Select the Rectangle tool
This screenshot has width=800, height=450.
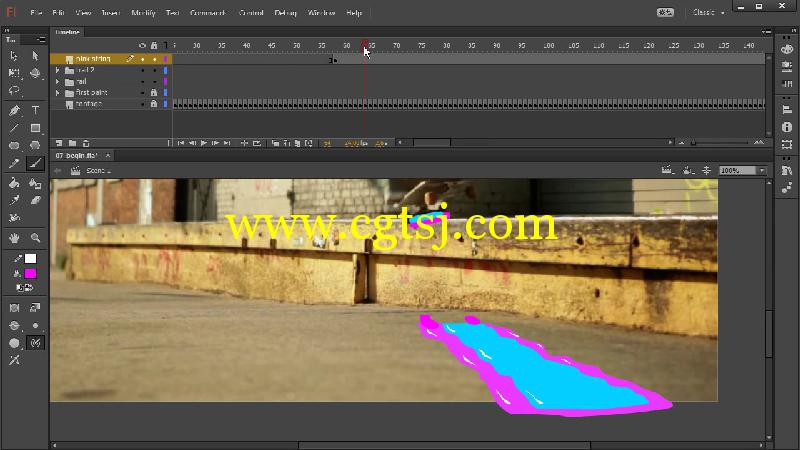pos(35,128)
